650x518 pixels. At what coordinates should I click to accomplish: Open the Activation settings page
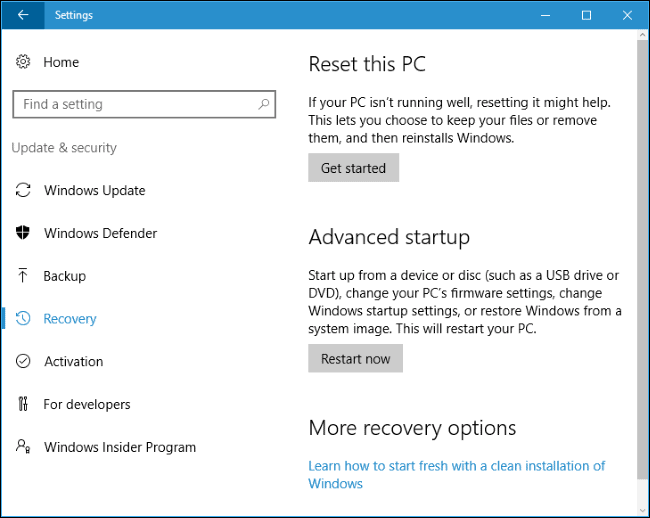(x=73, y=361)
